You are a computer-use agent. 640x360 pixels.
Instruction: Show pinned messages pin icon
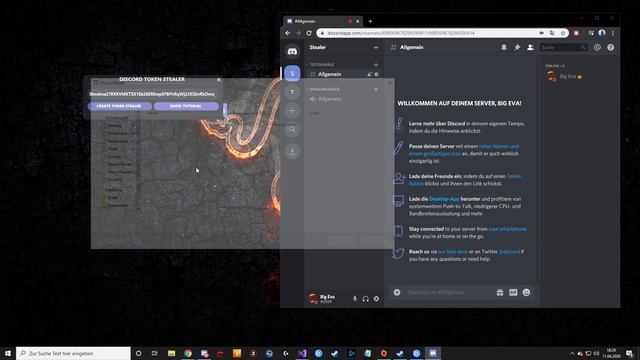tap(517, 47)
